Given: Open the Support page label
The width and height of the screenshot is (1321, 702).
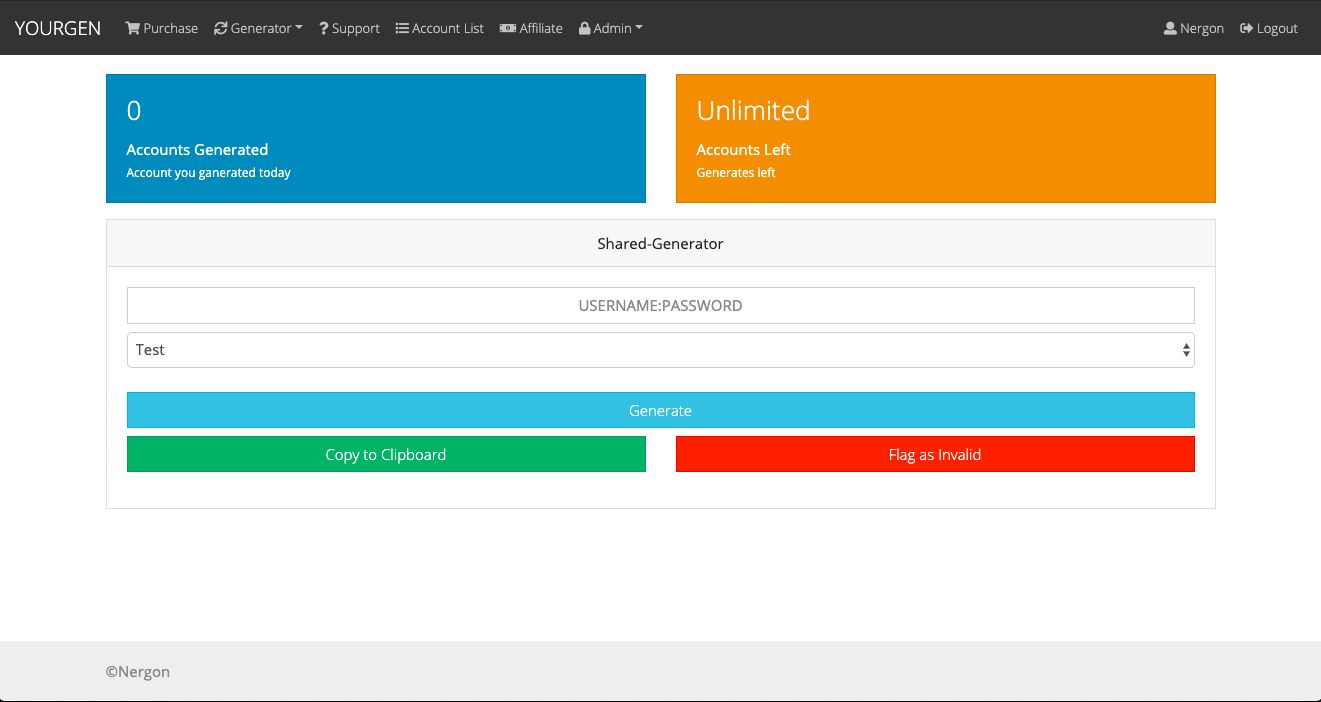Looking at the screenshot, I should 356,28.
